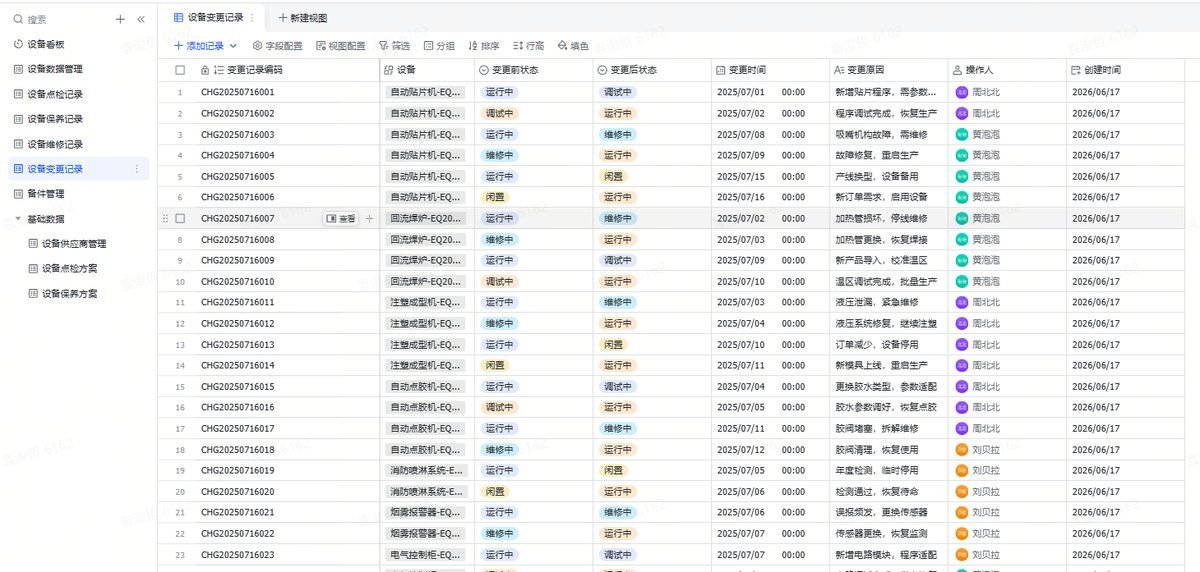Open 设备保养方案 under 基础数据

(x=70, y=294)
